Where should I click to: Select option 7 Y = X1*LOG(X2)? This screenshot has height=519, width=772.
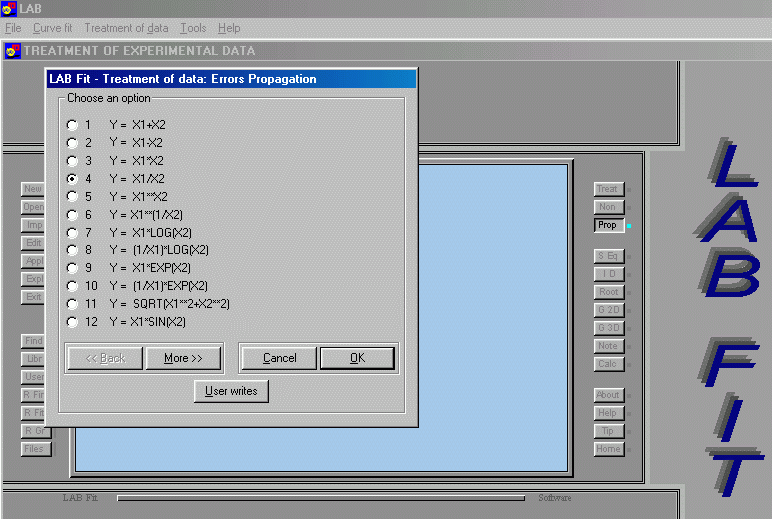pos(72,232)
